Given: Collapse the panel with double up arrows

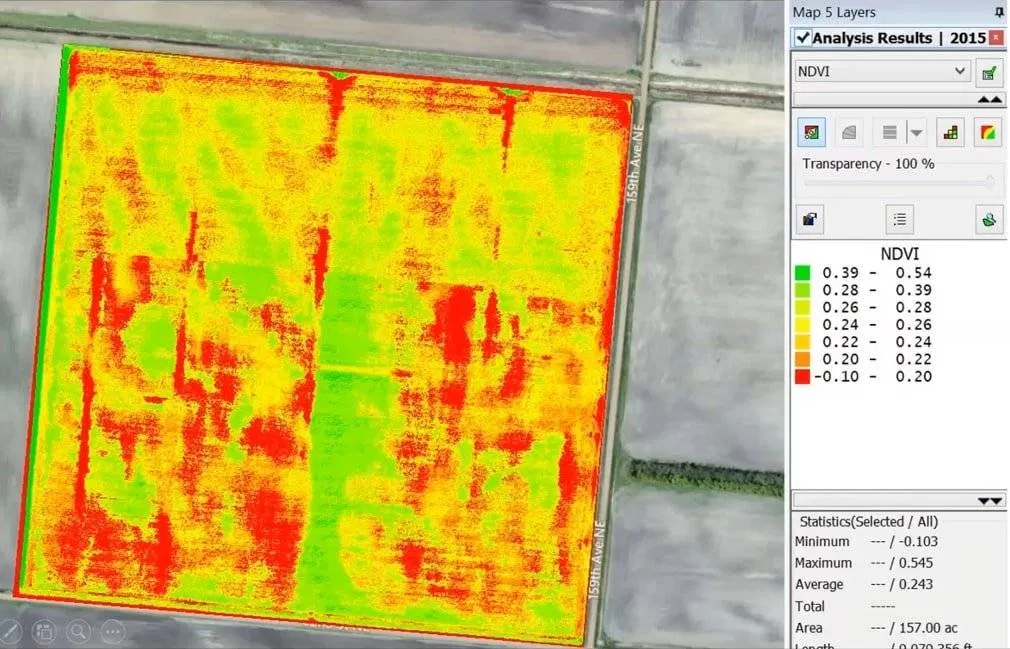Looking at the screenshot, I should click(x=989, y=100).
